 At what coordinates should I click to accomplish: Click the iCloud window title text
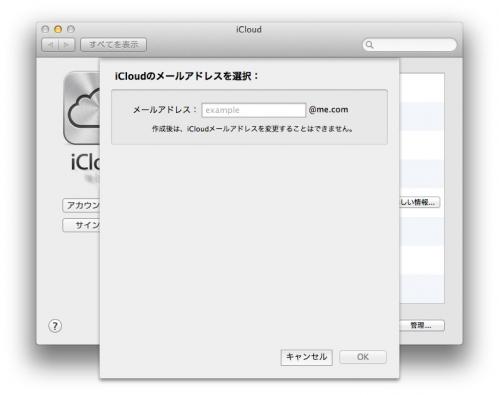(x=249, y=29)
